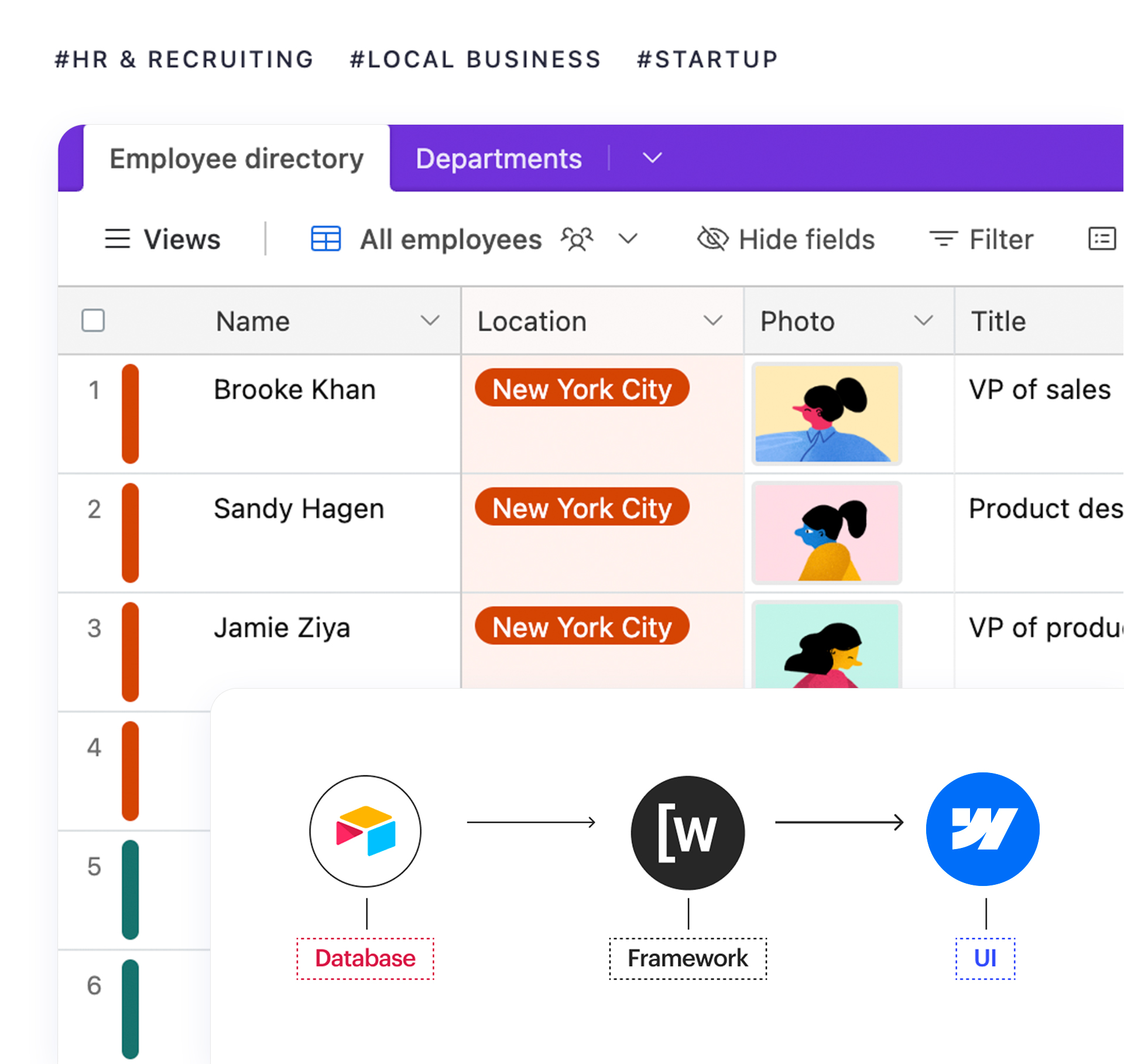
Task: Click the Hide fields eye icon
Action: point(712,239)
